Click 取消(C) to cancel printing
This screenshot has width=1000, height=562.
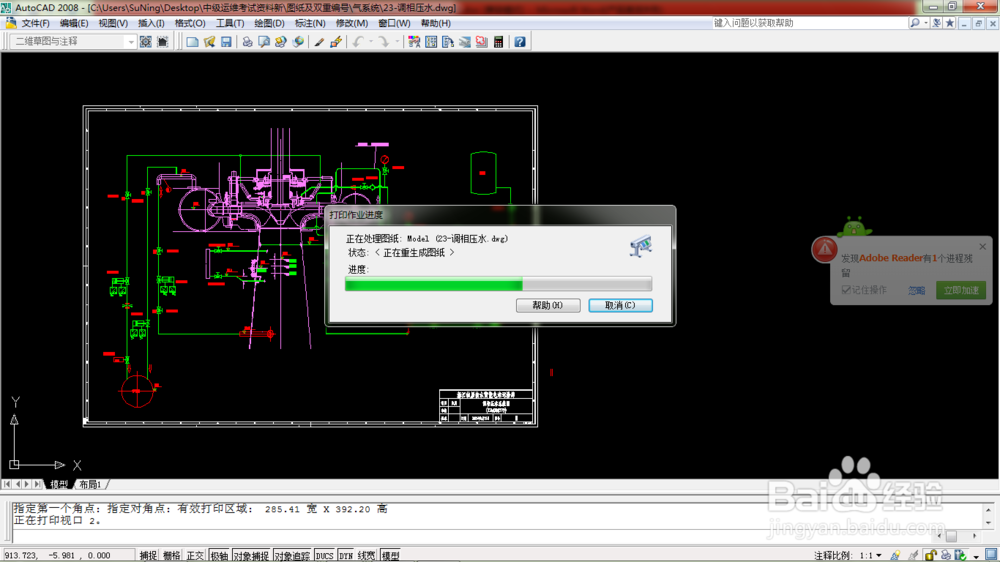click(x=620, y=306)
